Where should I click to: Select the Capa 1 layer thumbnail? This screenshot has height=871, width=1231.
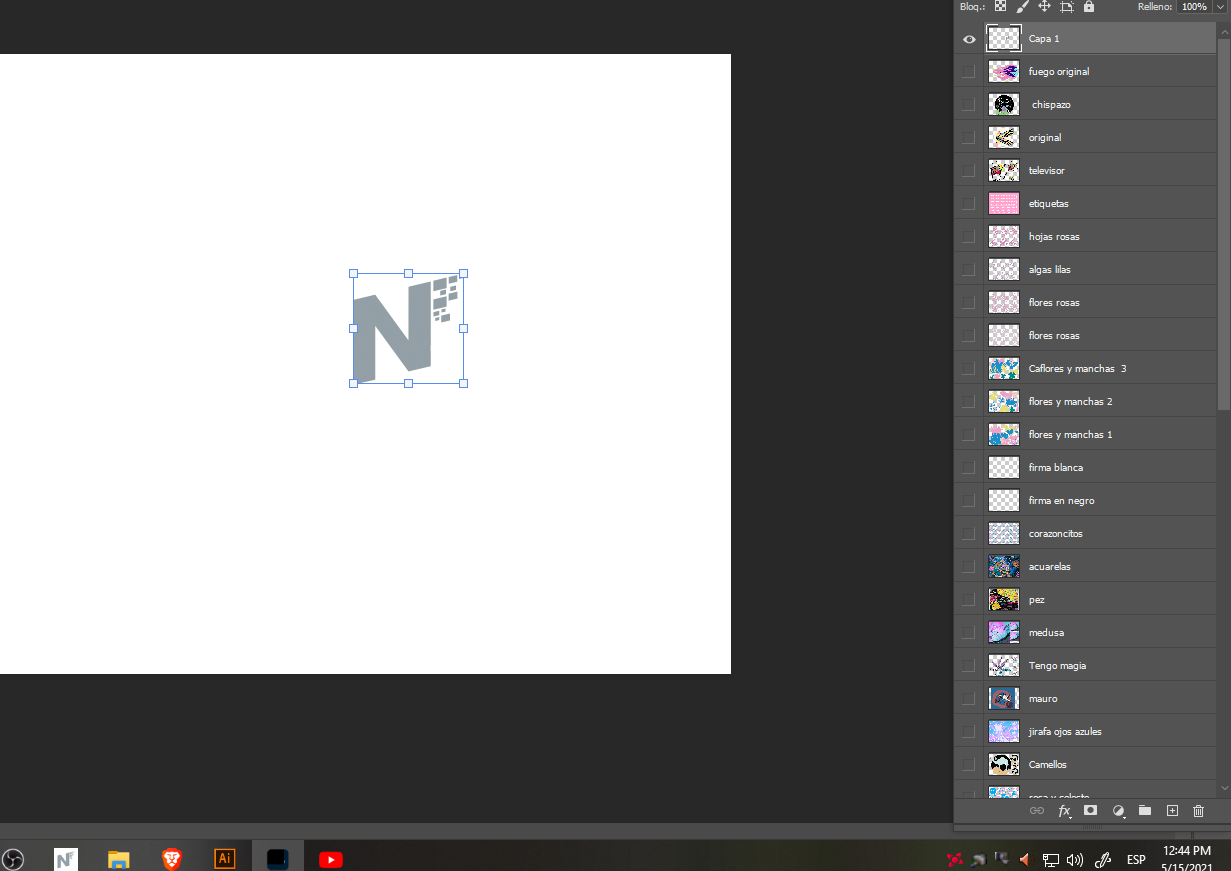click(x=1004, y=38)
